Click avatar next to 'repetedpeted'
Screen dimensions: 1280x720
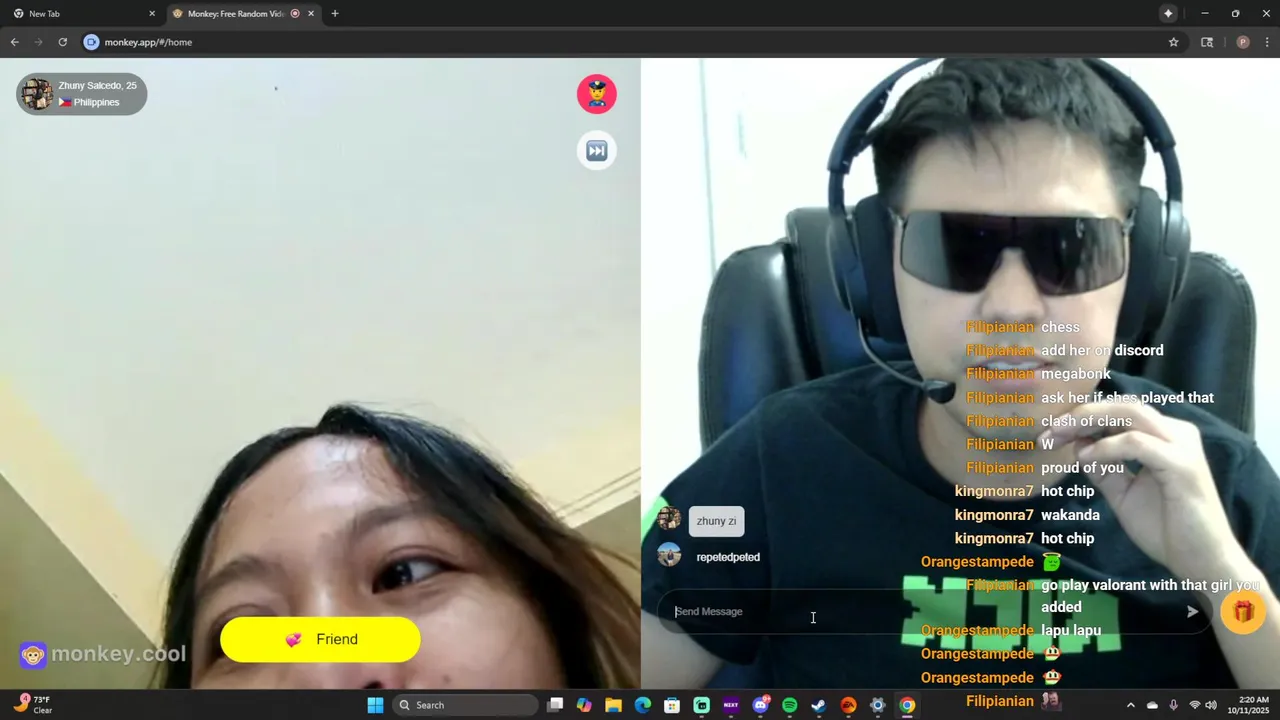coord(669,555)
